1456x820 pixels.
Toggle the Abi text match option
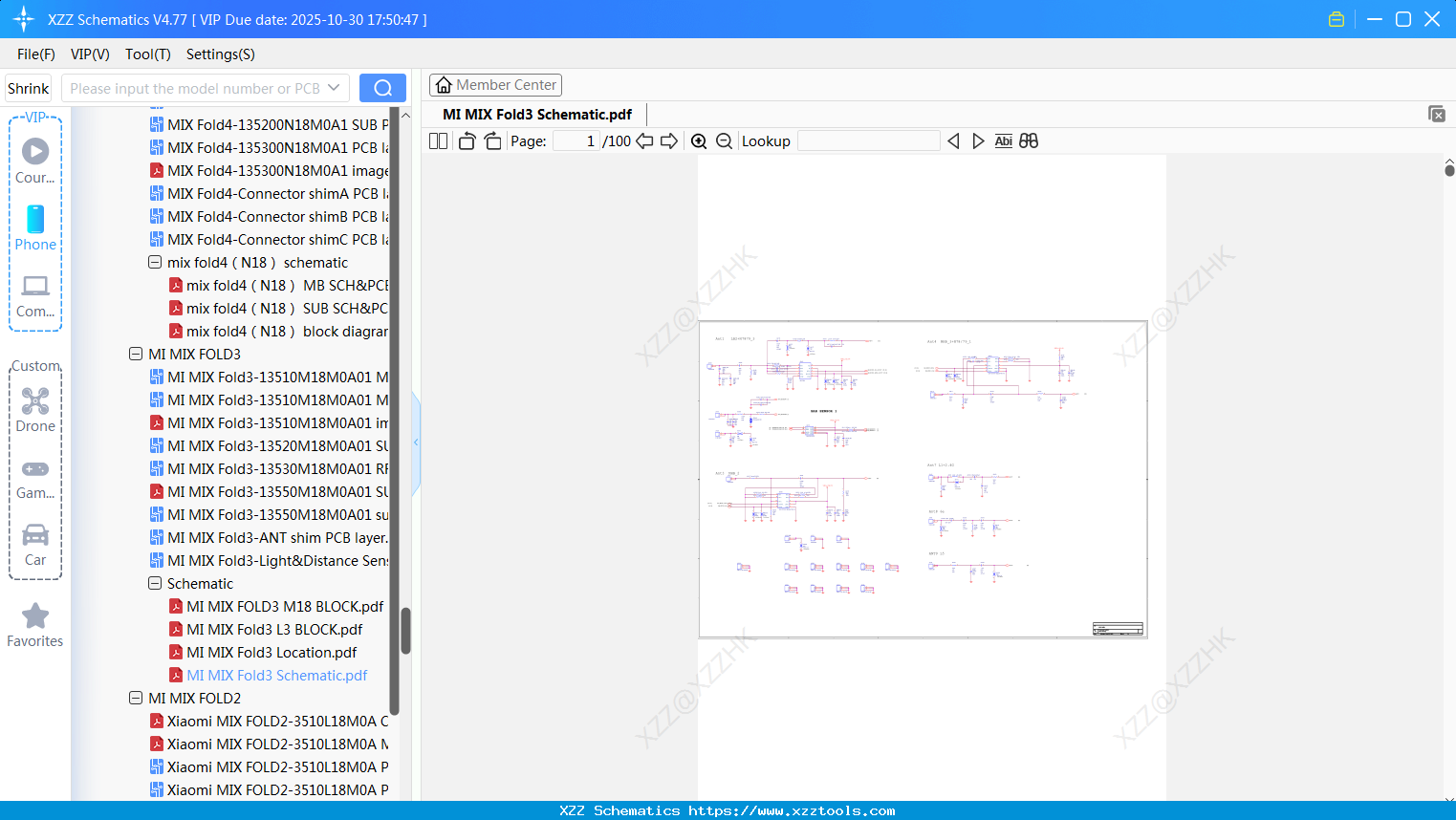[x=1003, y=141]
